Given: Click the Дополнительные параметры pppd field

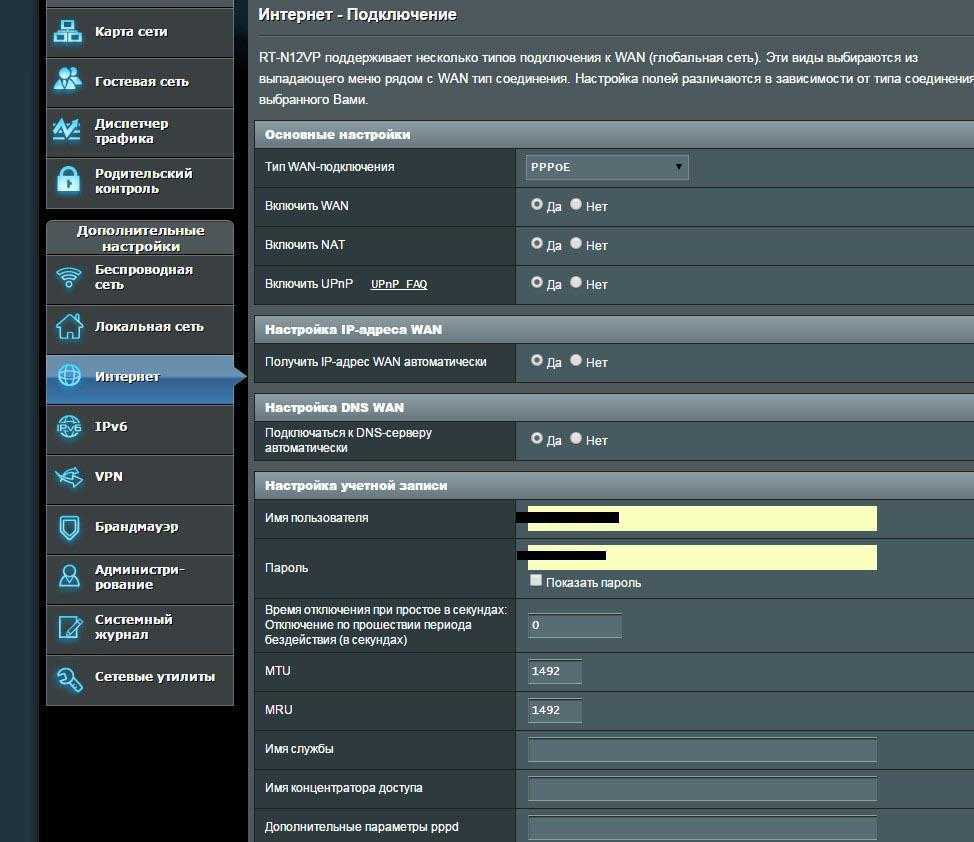Looking at the screenshot, I should point(702,828).
